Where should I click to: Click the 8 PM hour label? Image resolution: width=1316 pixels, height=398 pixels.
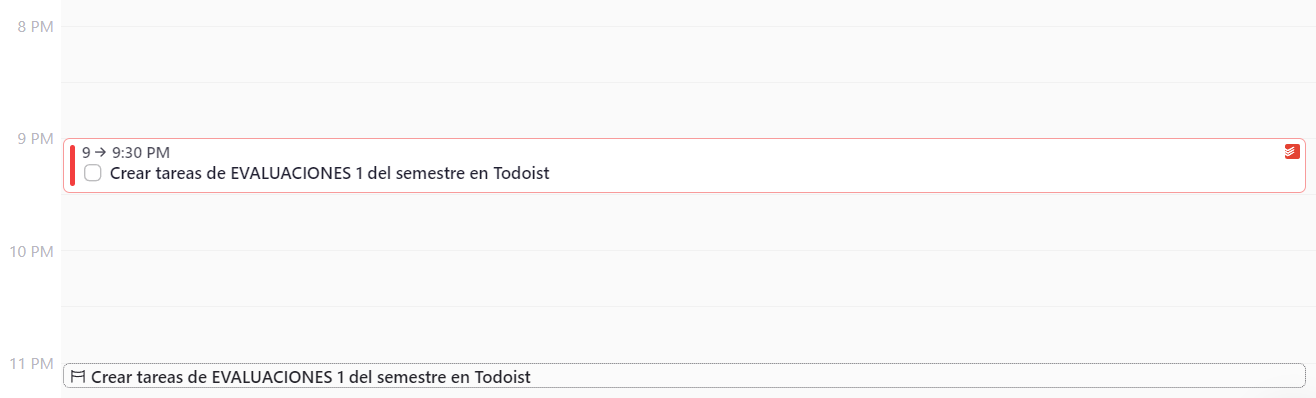(x=35, y=26)
